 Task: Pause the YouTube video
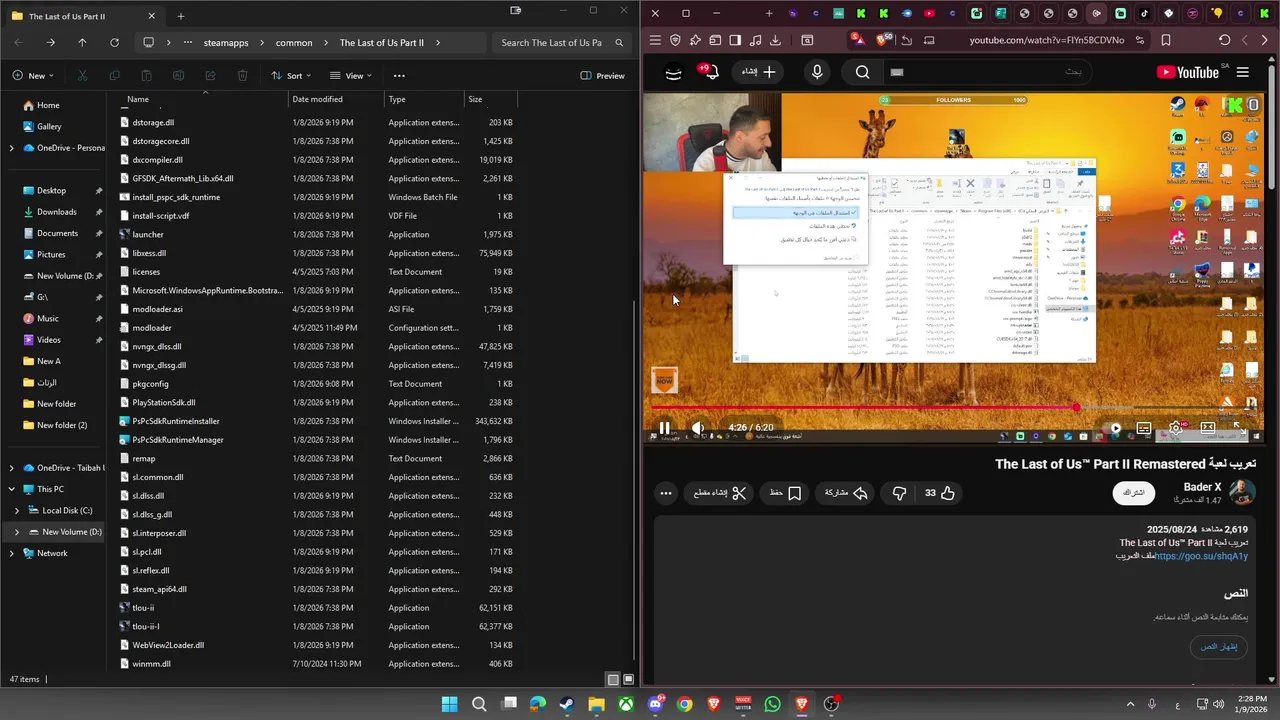(x=664, y=428)
